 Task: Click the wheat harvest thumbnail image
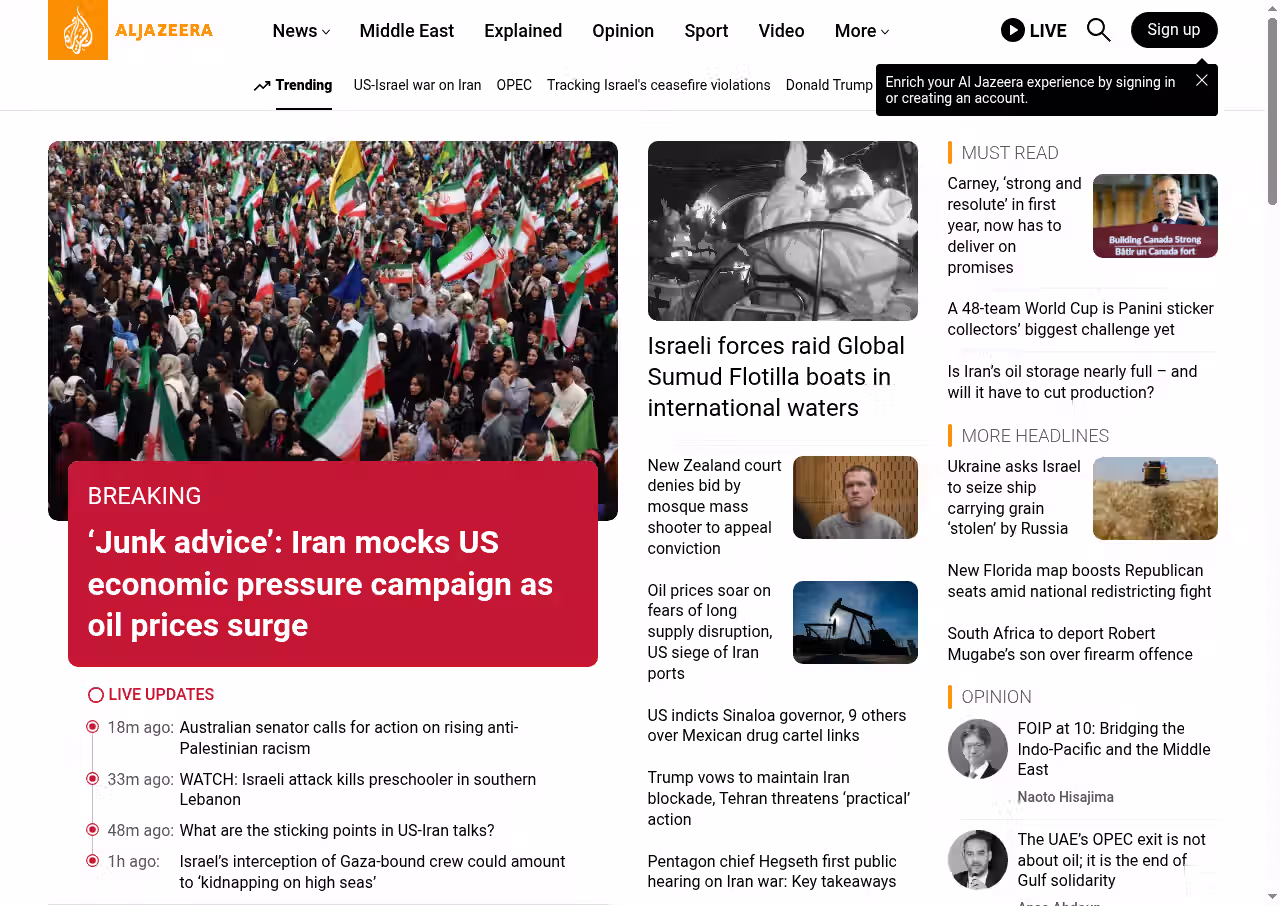(x=1155, y=498)
